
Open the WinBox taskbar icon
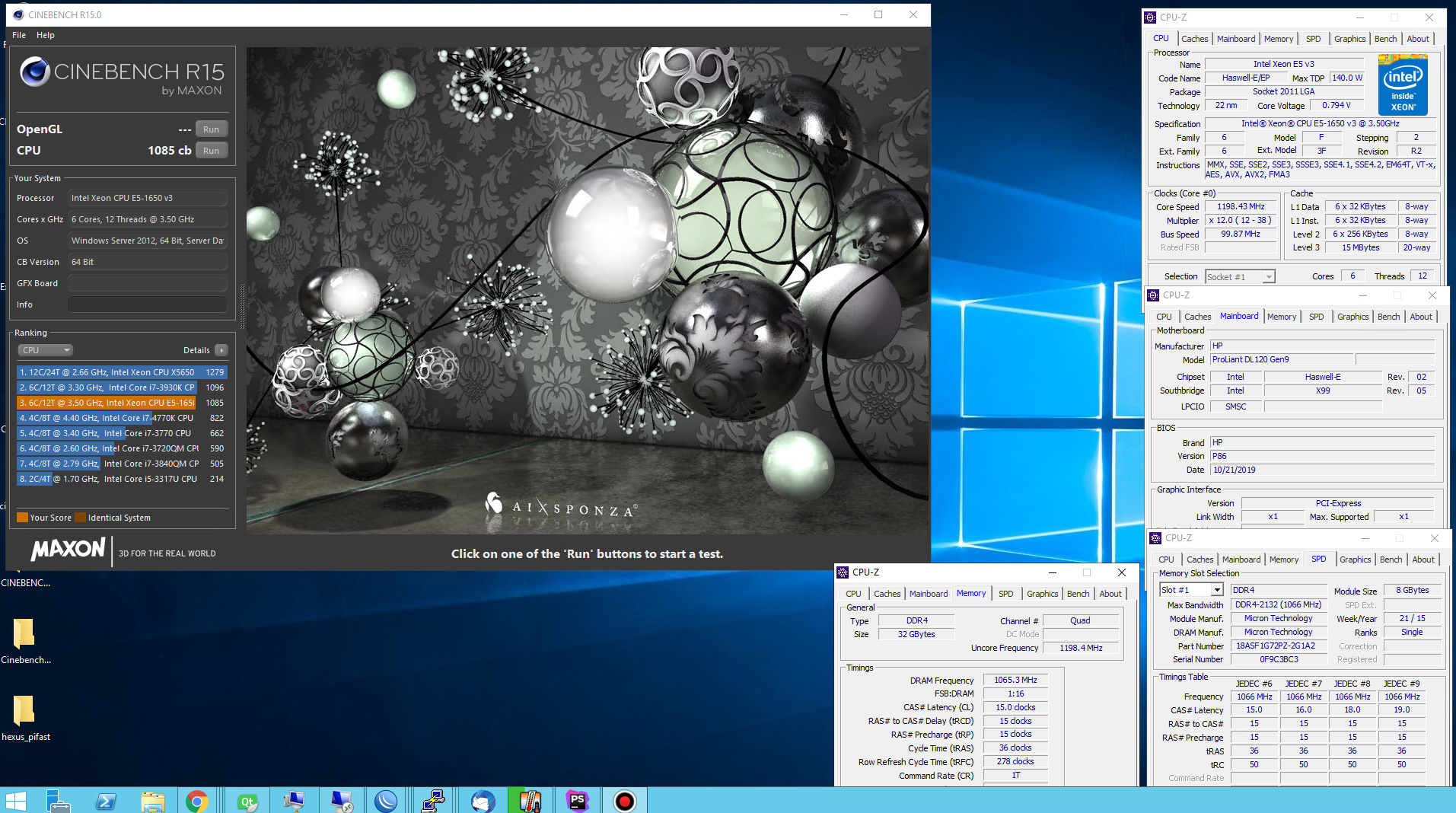pos(386,800)
